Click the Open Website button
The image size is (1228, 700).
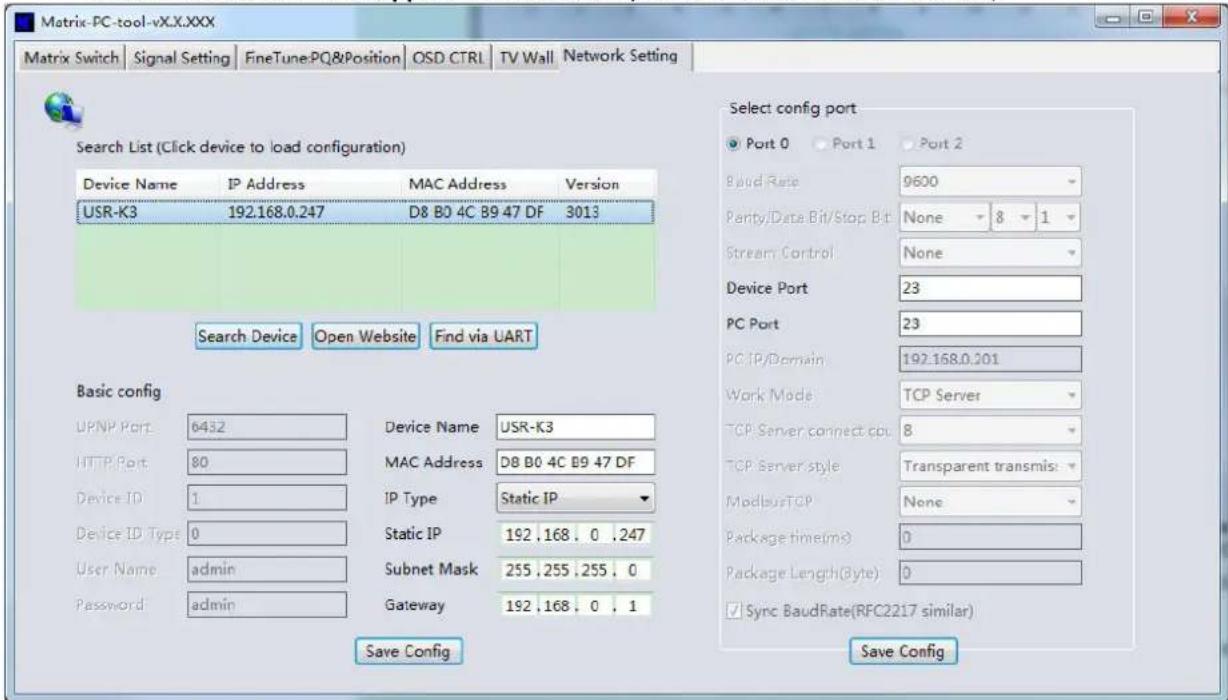pyautogui.click(x=365, y=337)
